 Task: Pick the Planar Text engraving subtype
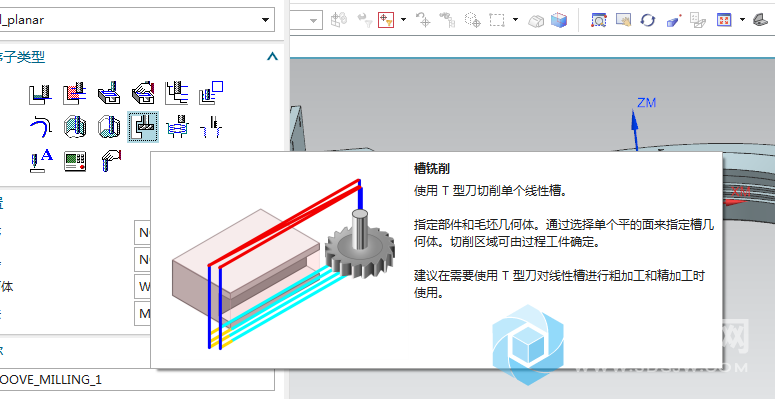click(x=40, y=161)
